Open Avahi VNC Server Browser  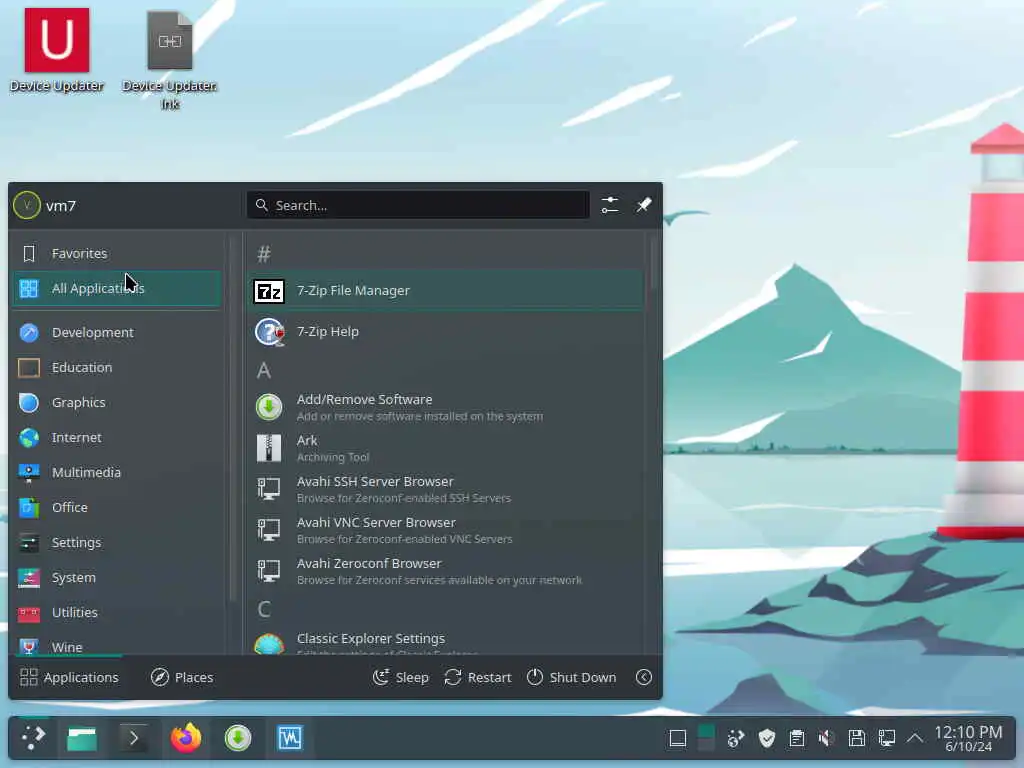point(446,530)
